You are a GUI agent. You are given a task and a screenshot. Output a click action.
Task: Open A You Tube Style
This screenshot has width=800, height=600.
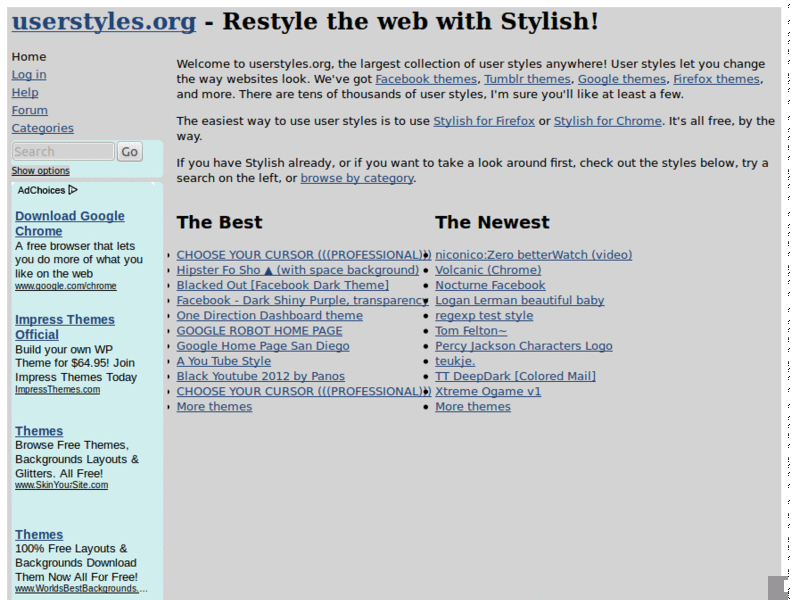pyautogui.click(x=223, y=361)
